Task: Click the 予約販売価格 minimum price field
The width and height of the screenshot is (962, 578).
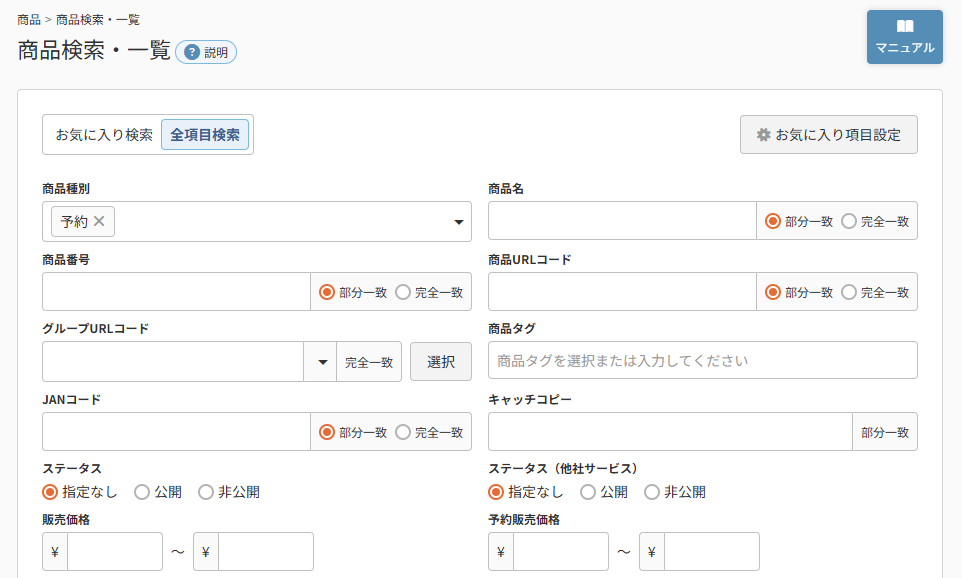Action: click(561, 552)
